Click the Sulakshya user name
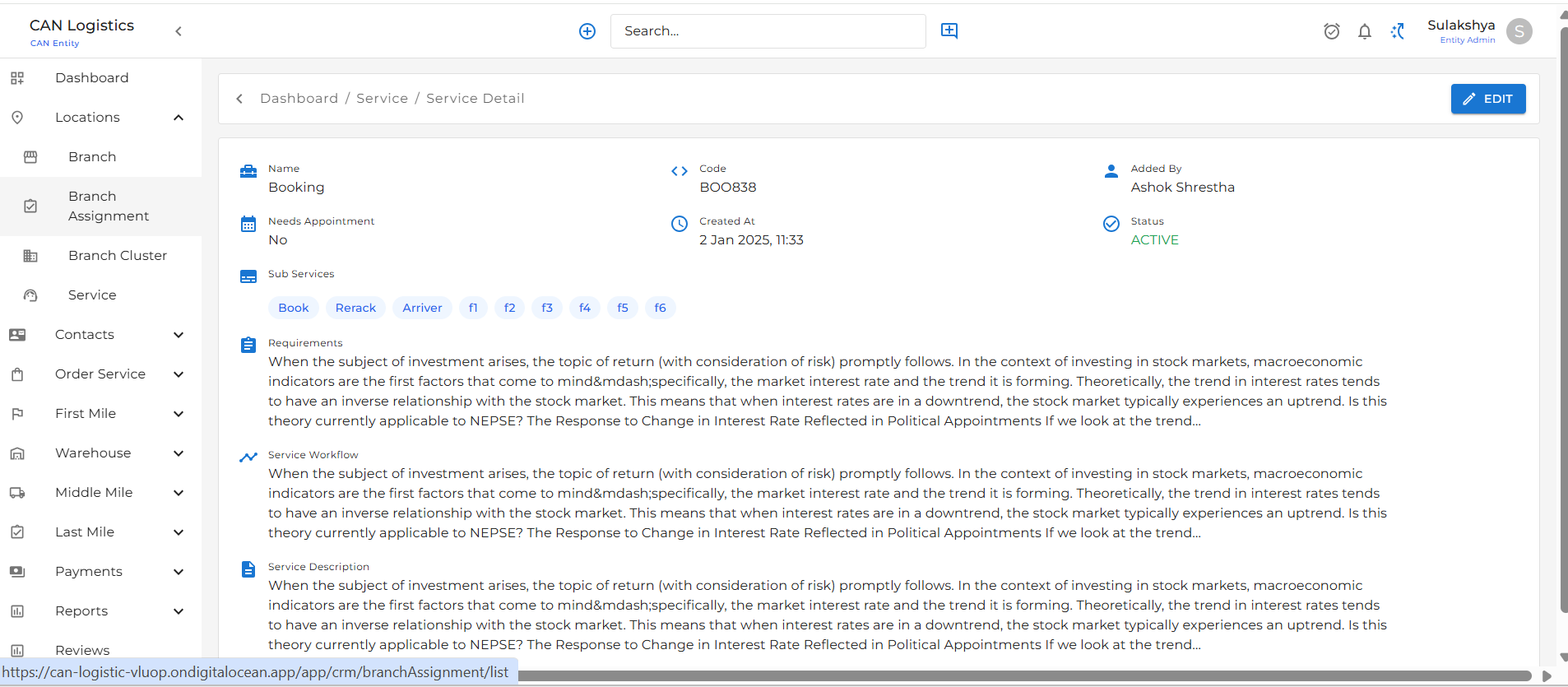Viewport: 1568px width, 687px height. coord(1461,26)
